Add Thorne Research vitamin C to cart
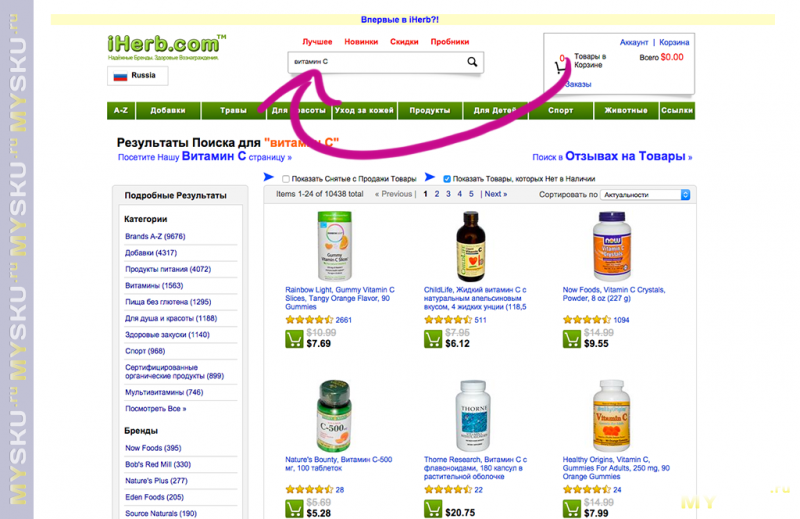800x519 pixels. [433, 509]
